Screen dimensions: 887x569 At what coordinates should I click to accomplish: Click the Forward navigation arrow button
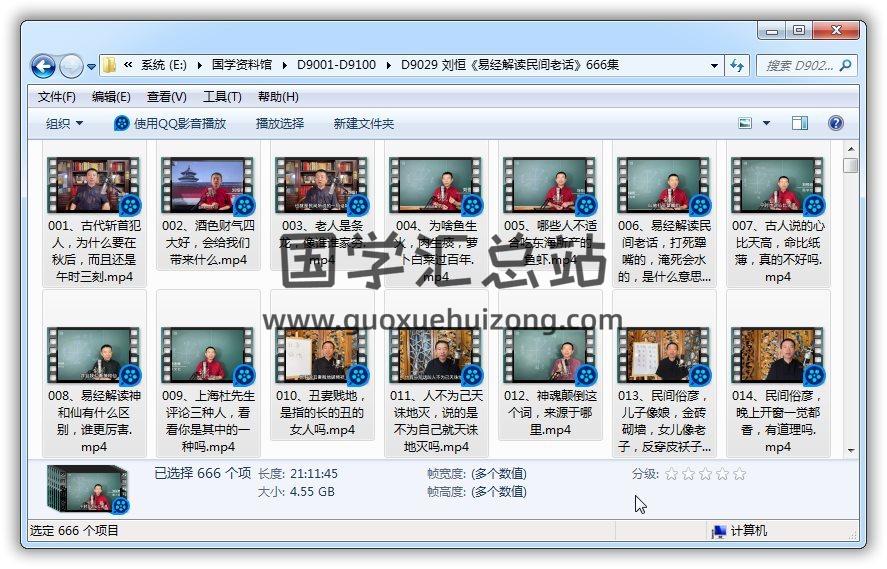pos(71,67)
